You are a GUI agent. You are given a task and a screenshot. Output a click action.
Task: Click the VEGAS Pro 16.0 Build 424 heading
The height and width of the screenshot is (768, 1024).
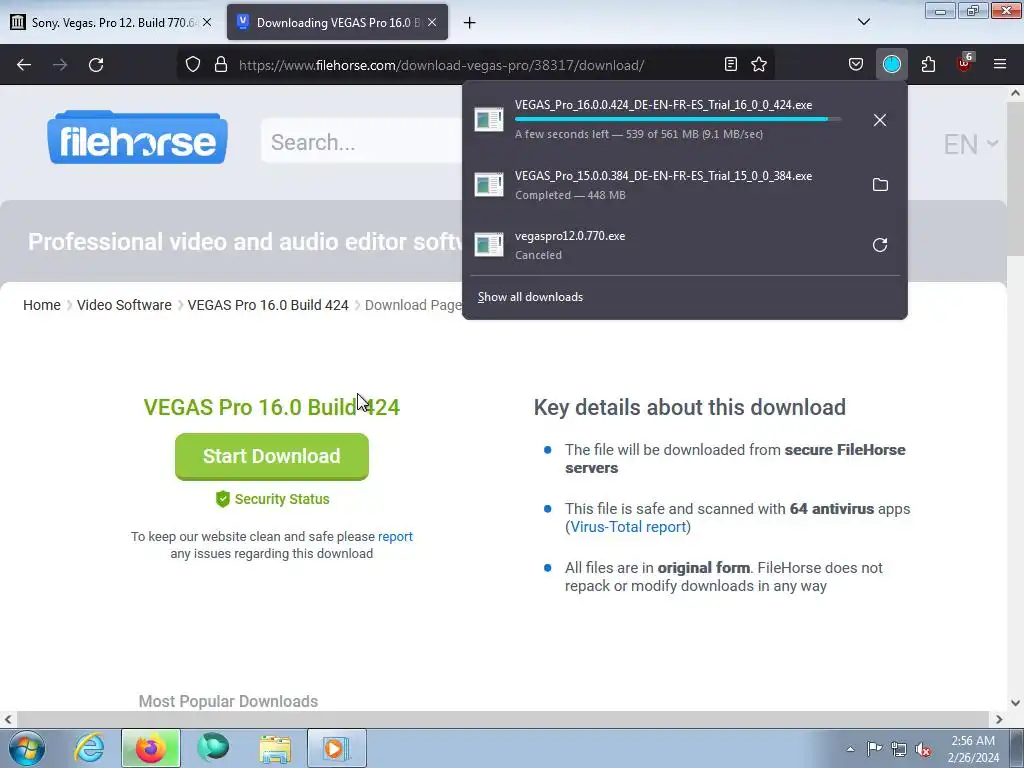coord(272,407)
